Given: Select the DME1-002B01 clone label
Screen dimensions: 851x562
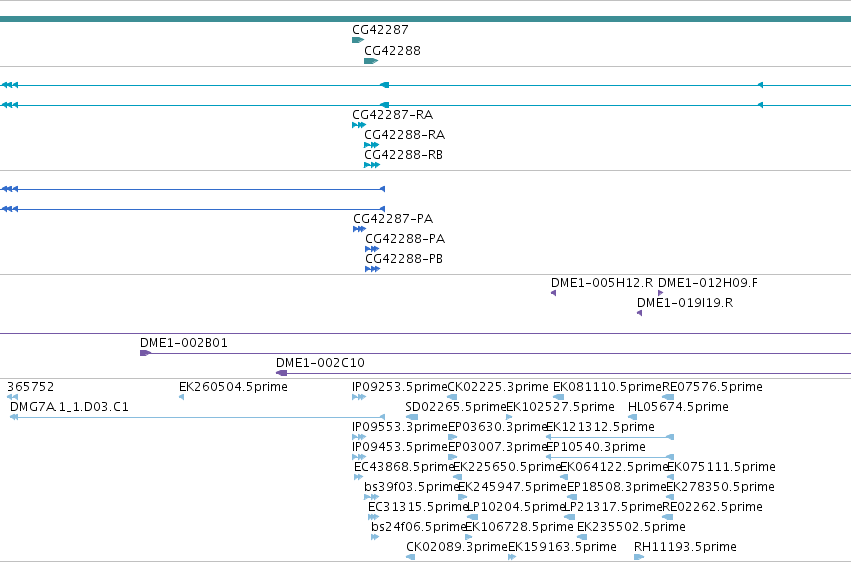Looking at the screenshot, I should 183,343.
